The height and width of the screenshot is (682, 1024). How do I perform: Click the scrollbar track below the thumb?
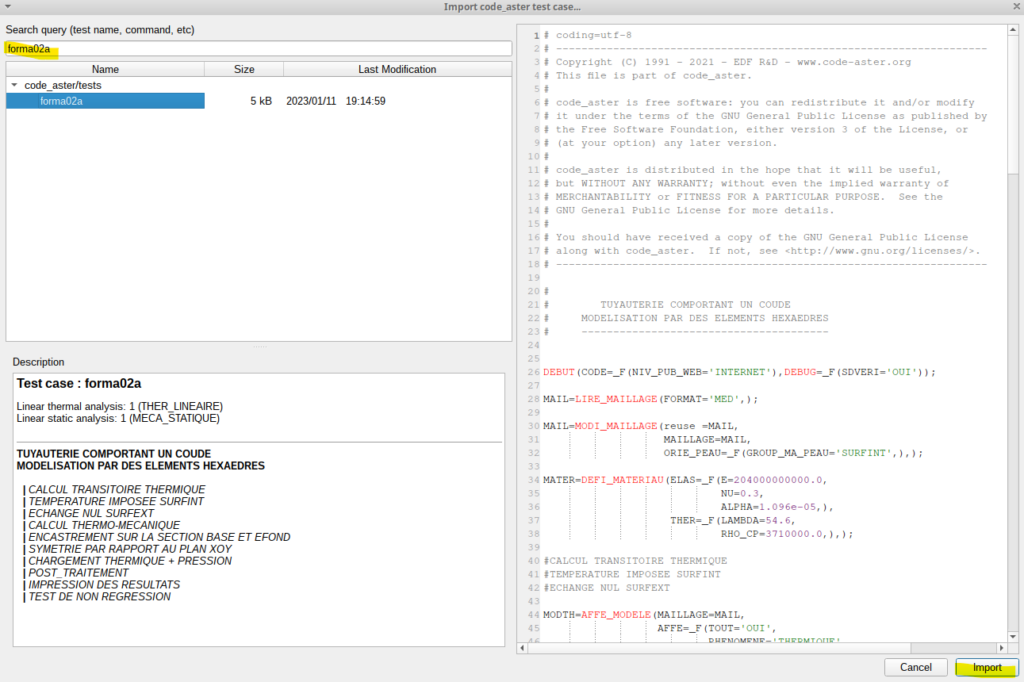[1012, 400]
